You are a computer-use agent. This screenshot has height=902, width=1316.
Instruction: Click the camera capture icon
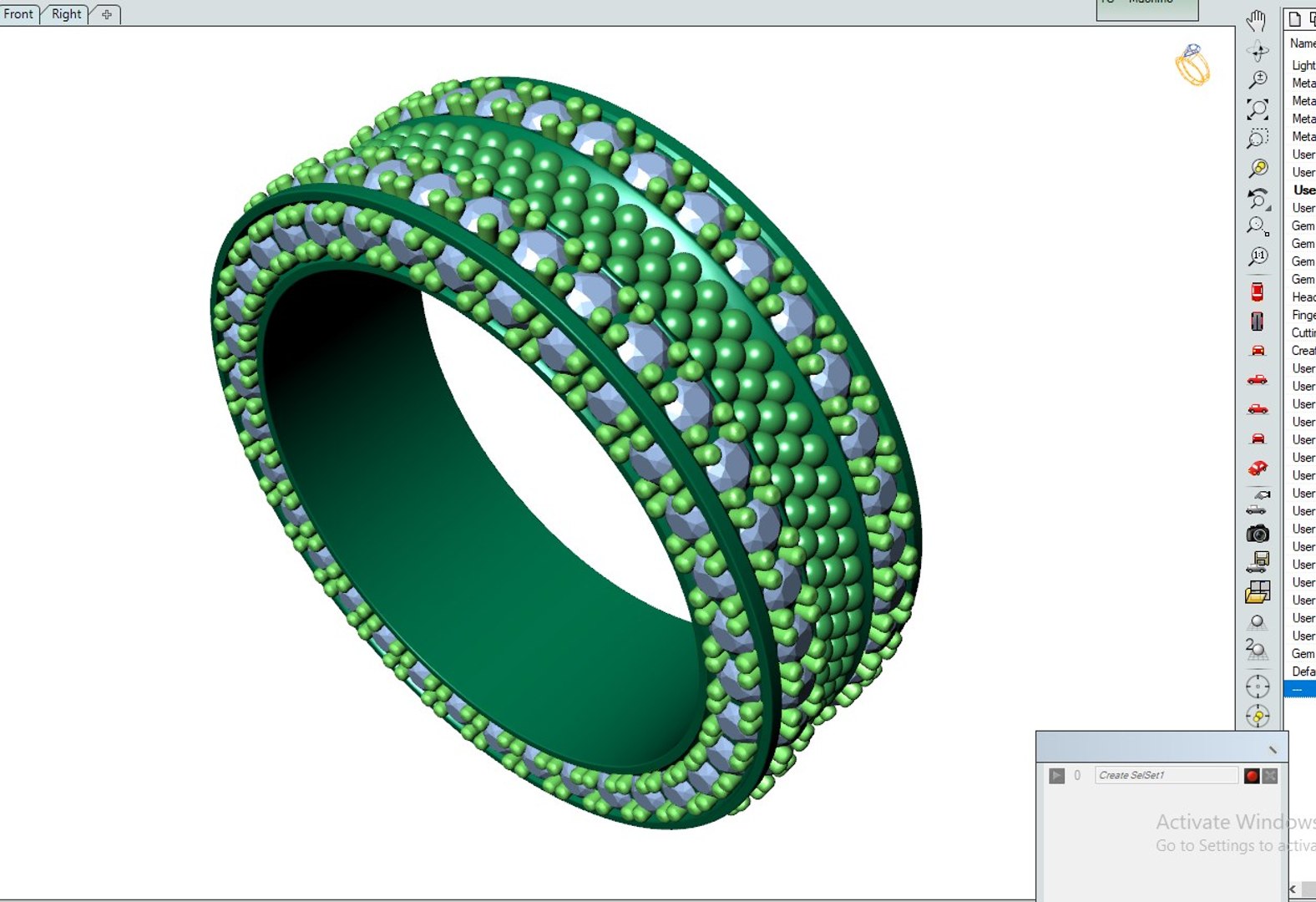point(1258,534)
